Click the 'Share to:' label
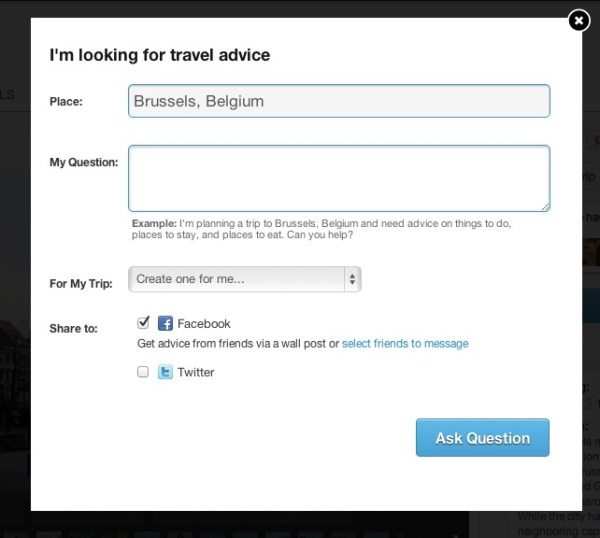 coord(74,328)
